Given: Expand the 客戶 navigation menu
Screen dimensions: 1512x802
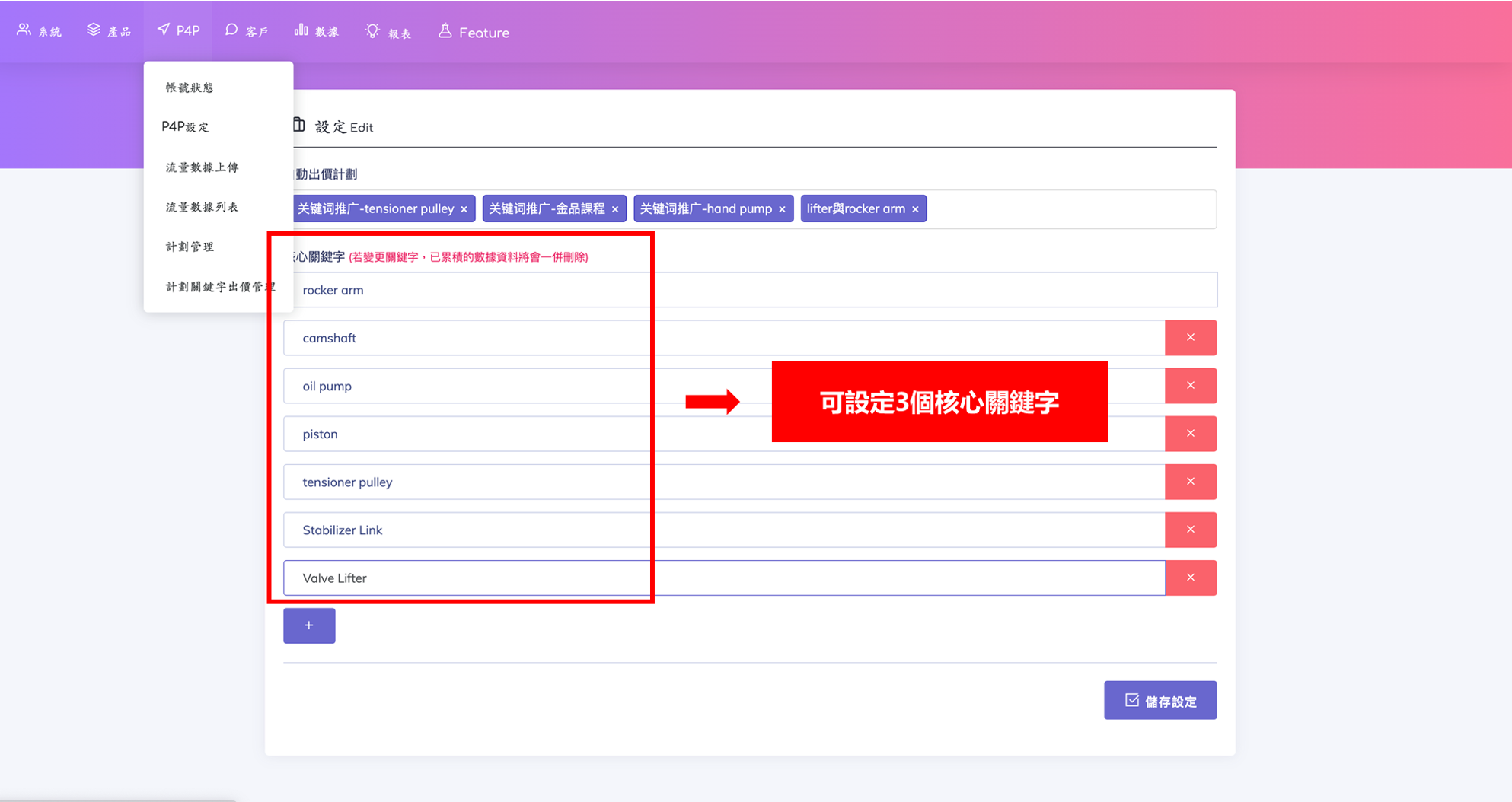Looking at the screenshot, I should (x=247, y=31).
